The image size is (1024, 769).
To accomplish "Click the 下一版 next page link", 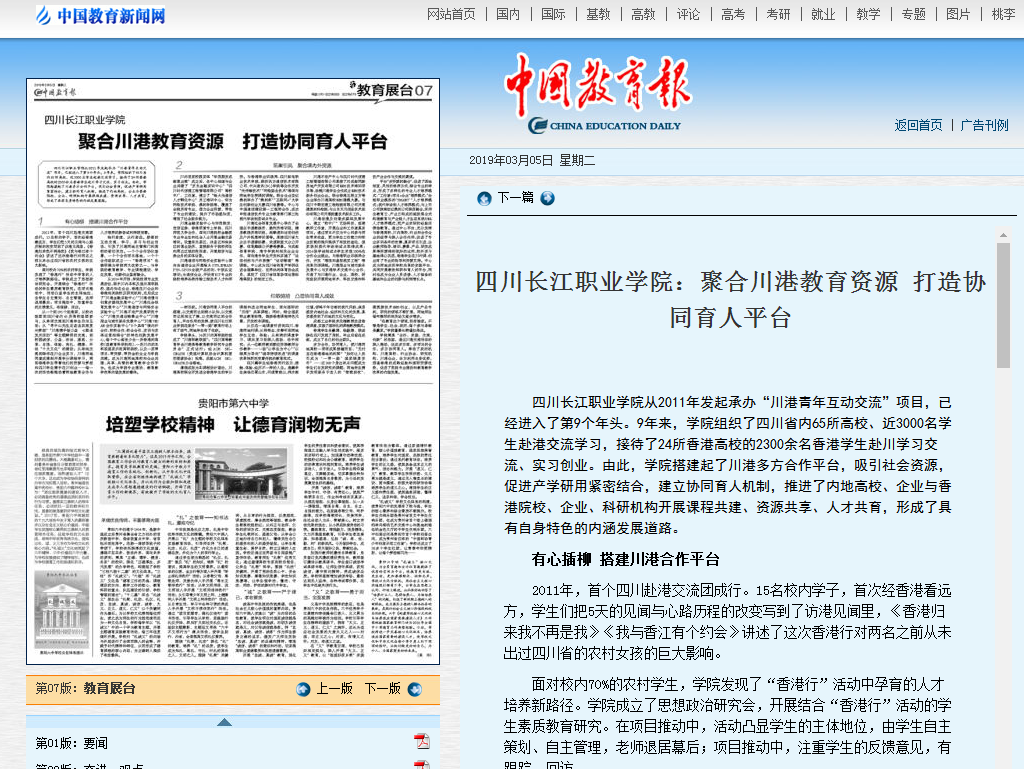I will [x=383, y=689].
